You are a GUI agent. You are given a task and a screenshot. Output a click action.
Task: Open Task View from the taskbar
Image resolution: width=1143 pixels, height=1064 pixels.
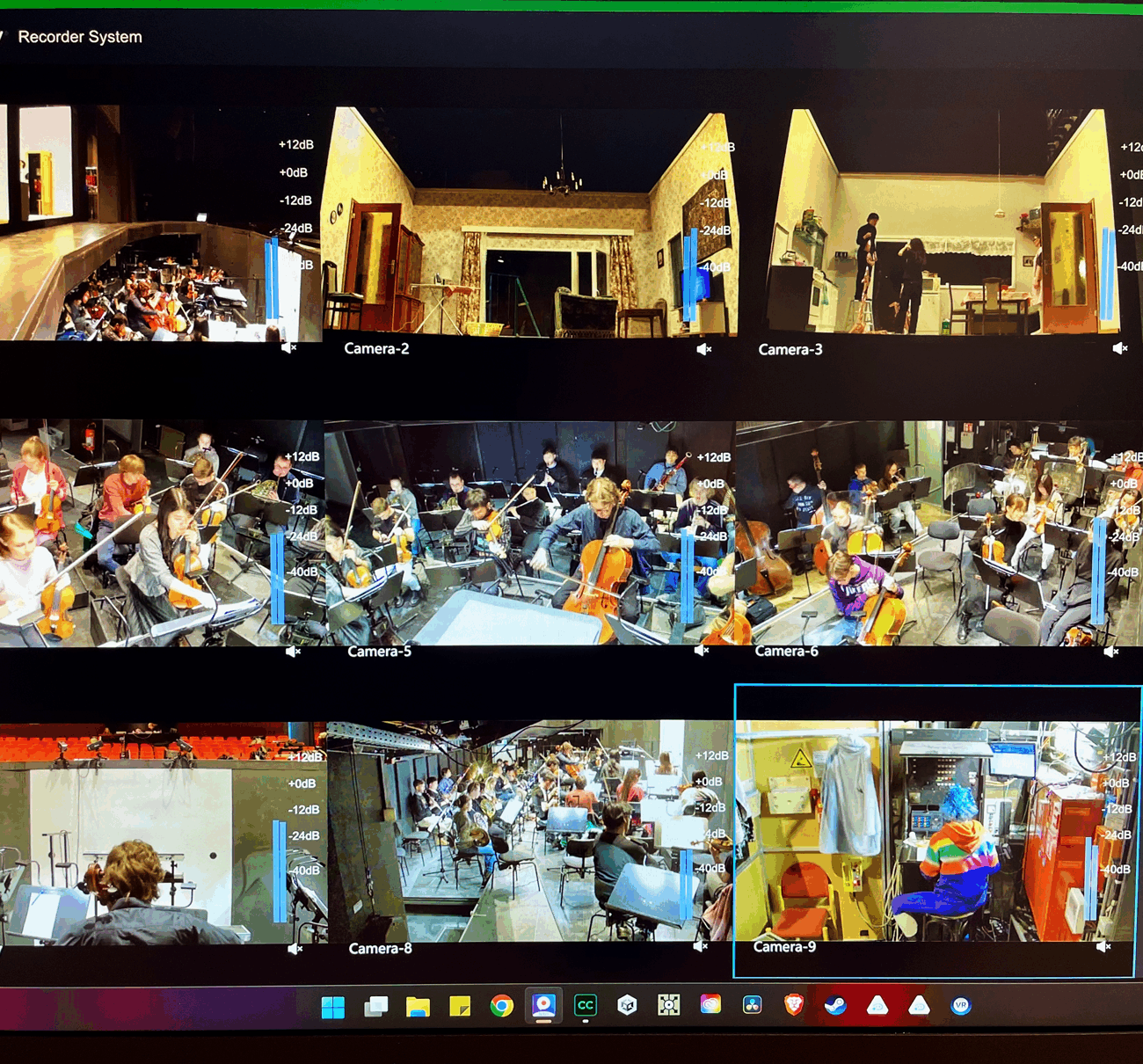(376, 1007)
